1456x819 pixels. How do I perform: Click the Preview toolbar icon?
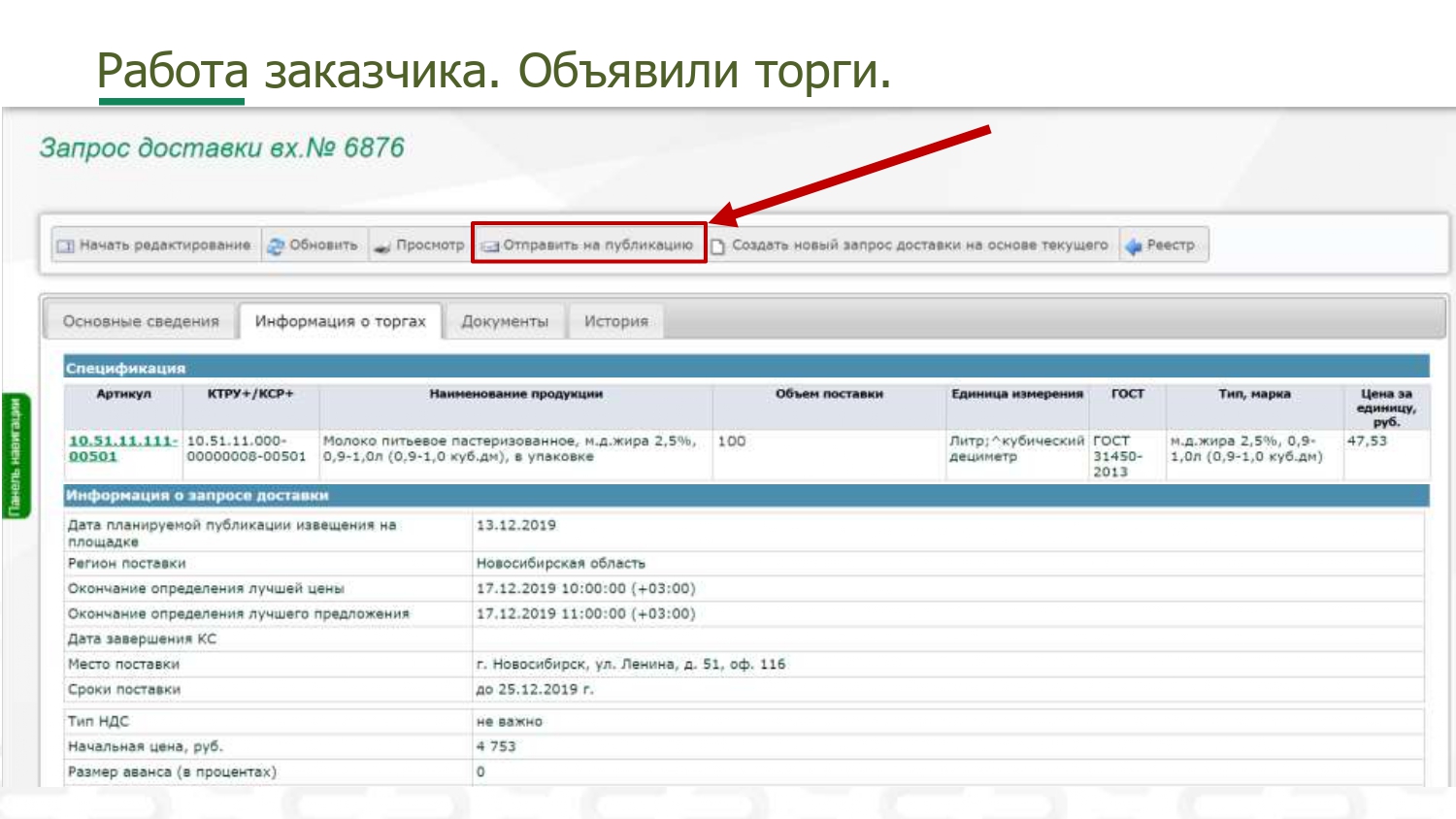(x=382, y=246)
